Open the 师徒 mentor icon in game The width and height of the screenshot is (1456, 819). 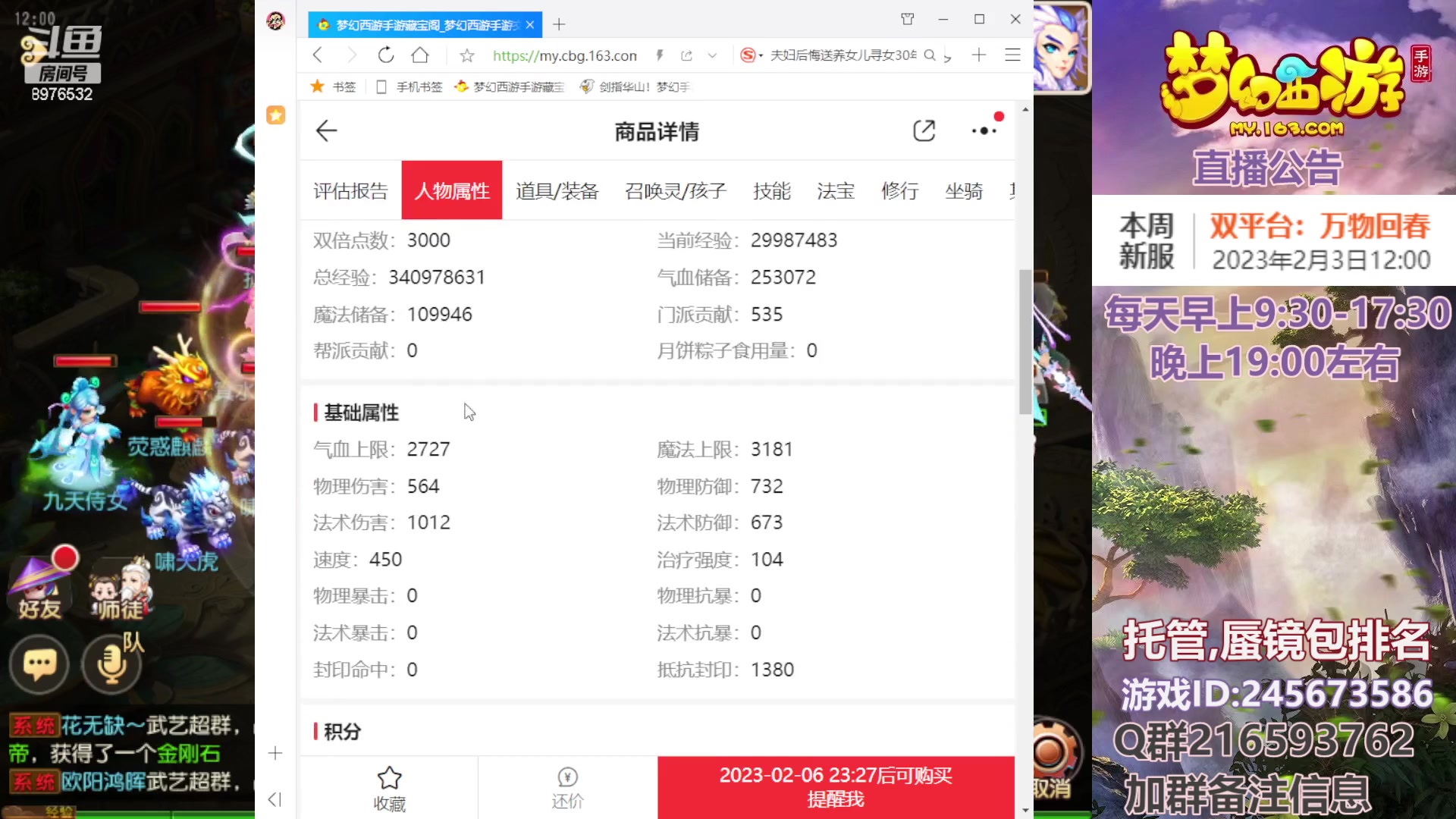(x=120, y=588)
